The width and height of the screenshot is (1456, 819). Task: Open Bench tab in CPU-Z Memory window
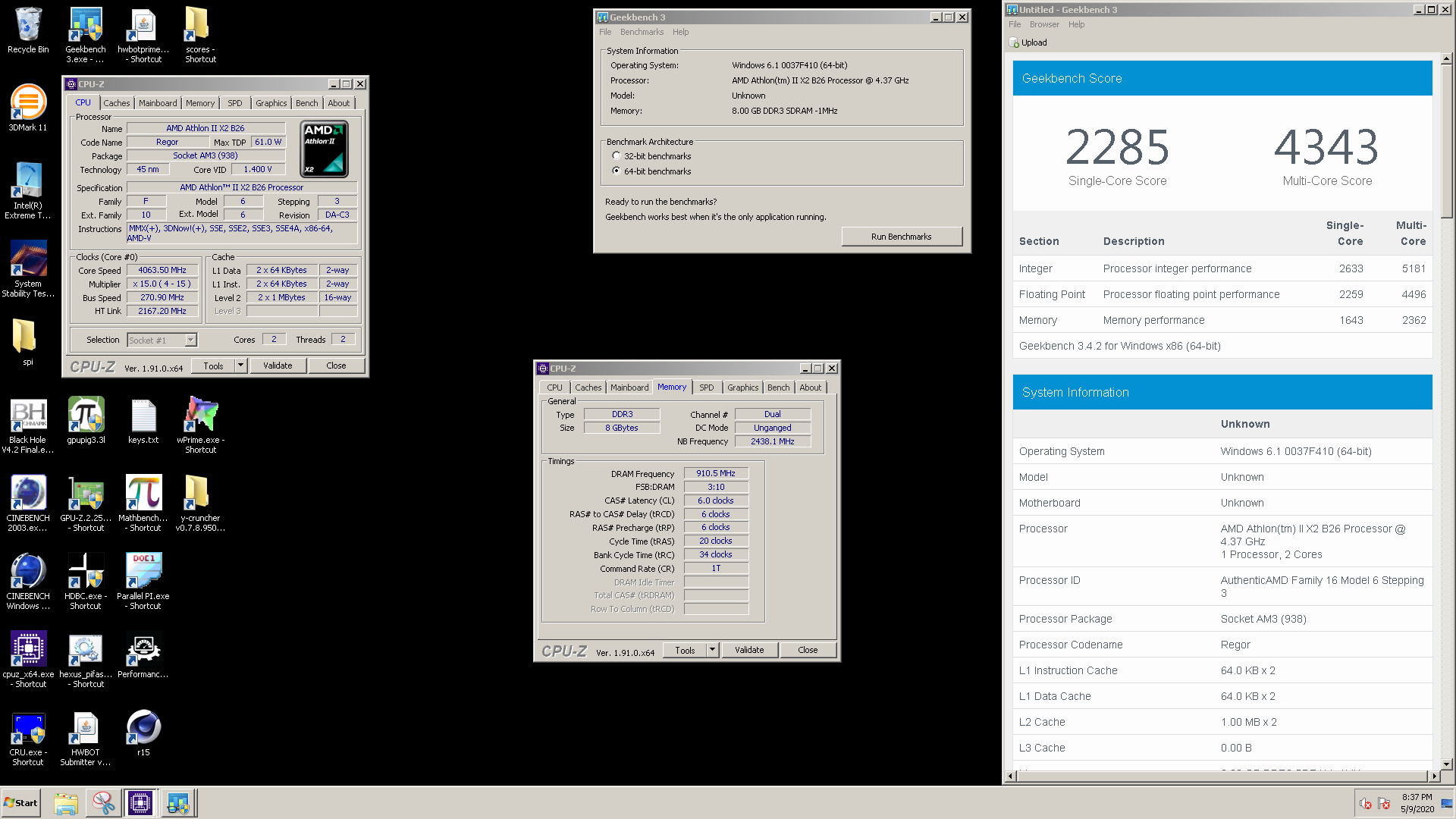[x=778, y=388]
